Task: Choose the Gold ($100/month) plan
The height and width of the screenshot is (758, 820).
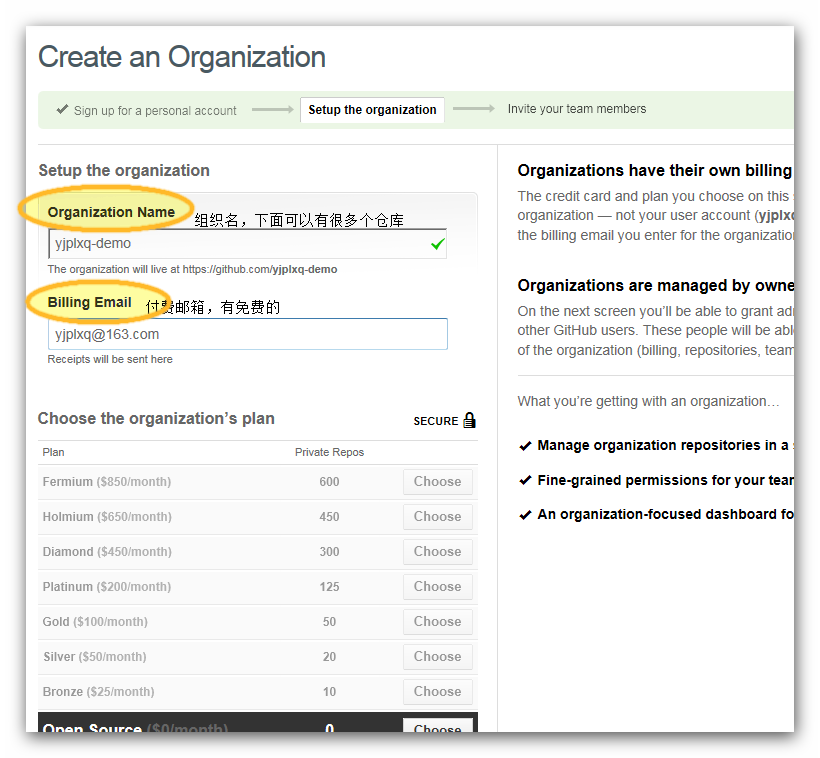Action: click(438, 622)
